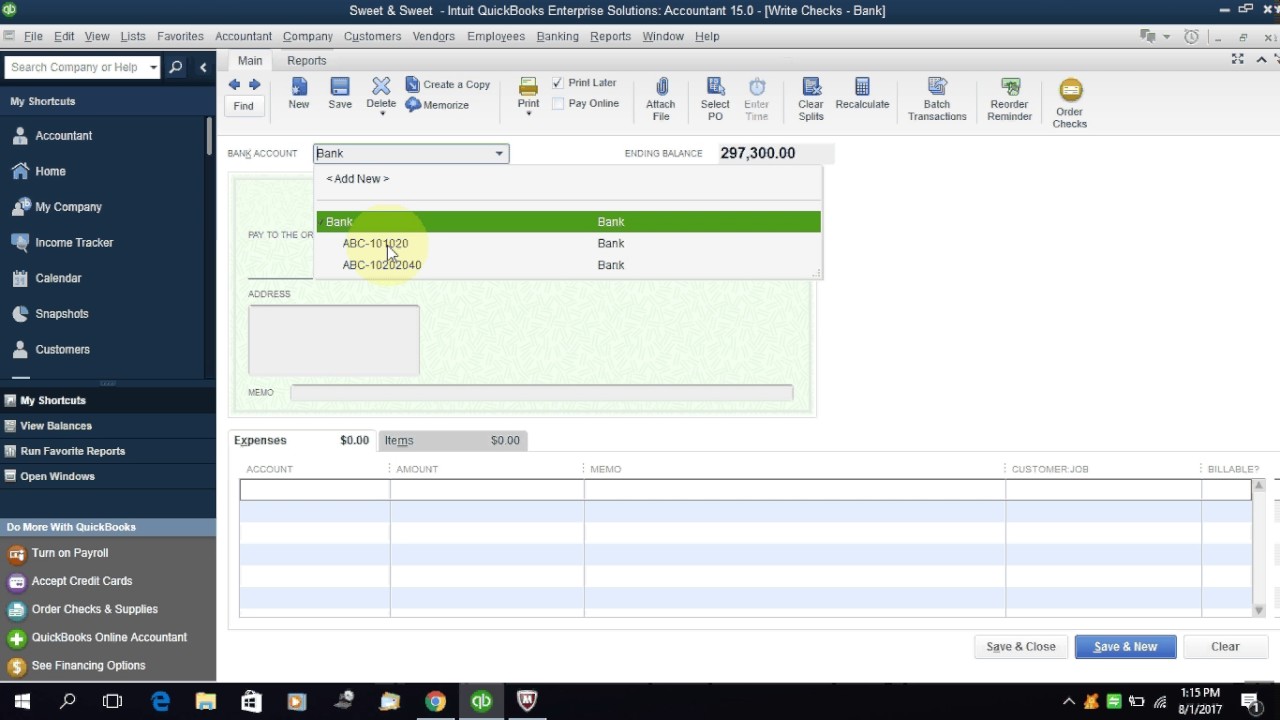Toggle the Pay Online checkbox
This screenshot has height=720, width=1280.
pyautogui.click(x=558, y=104)
